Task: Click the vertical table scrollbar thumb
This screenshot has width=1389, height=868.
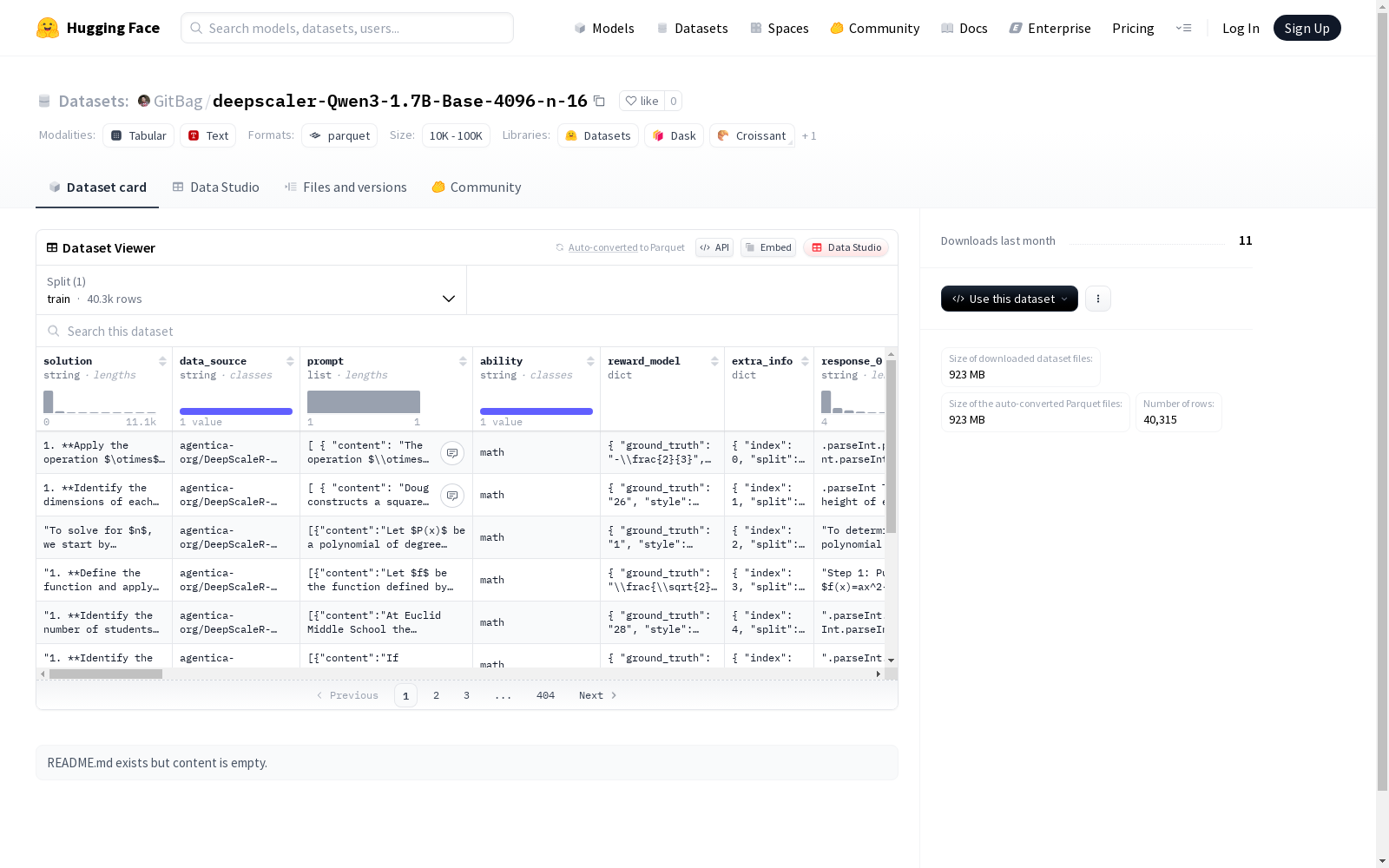Action: 891,446
